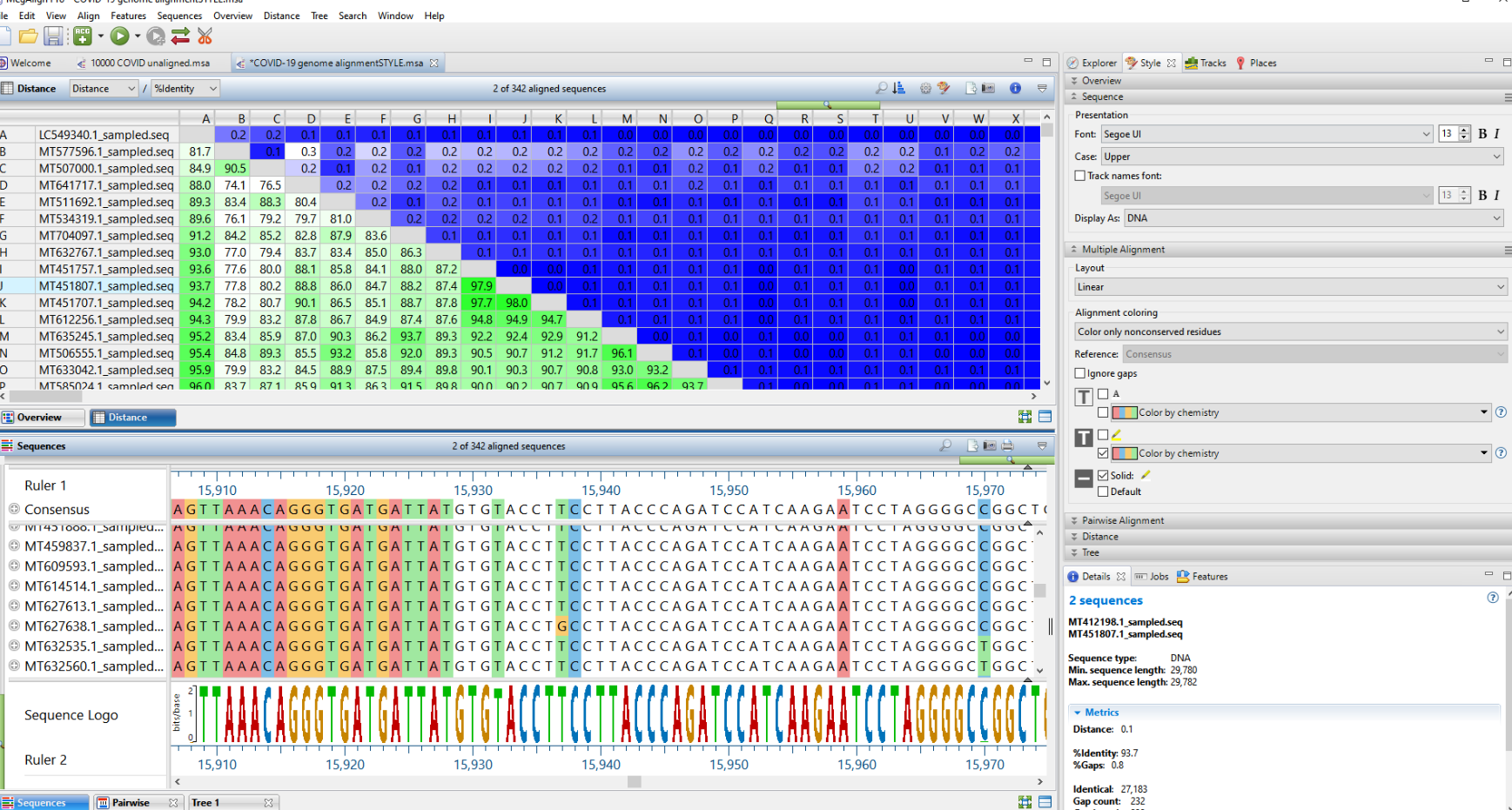Click Explorer tab in right panel
Viewport: 1512px width, 810px height.
(x=1092, y=63)
